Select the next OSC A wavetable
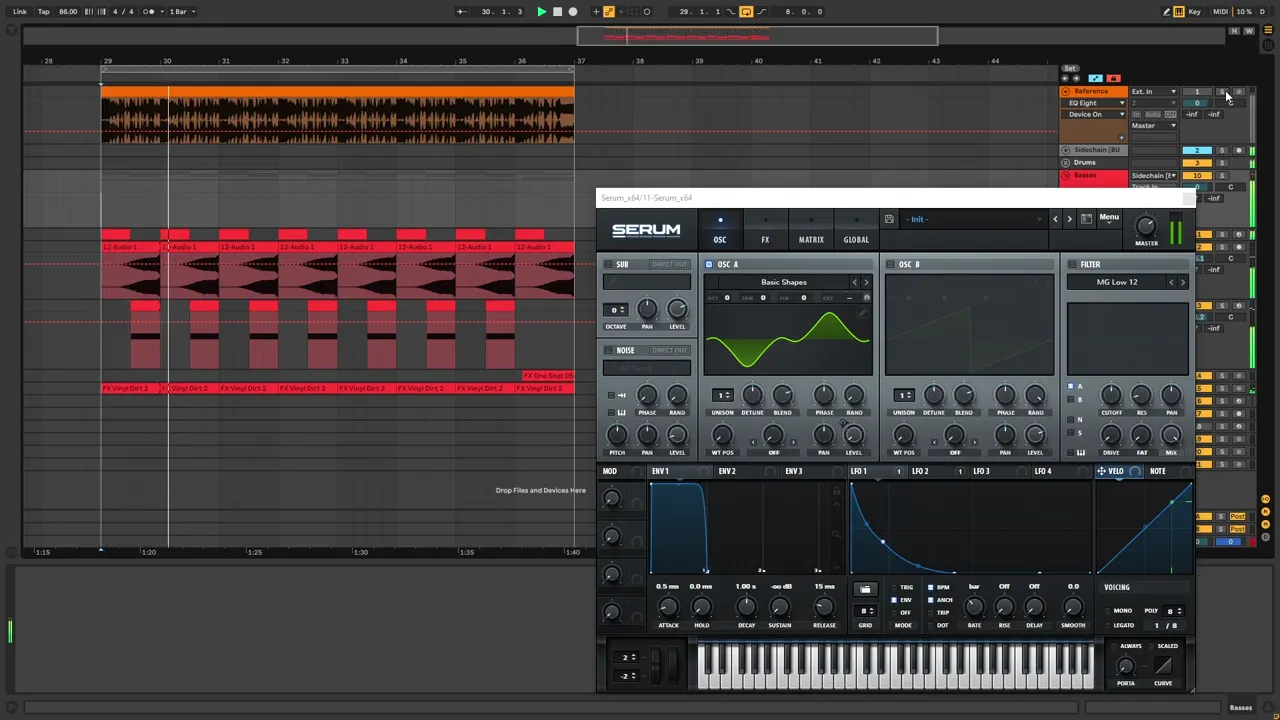The image size is (1280, 720). (x=866, y=282)
